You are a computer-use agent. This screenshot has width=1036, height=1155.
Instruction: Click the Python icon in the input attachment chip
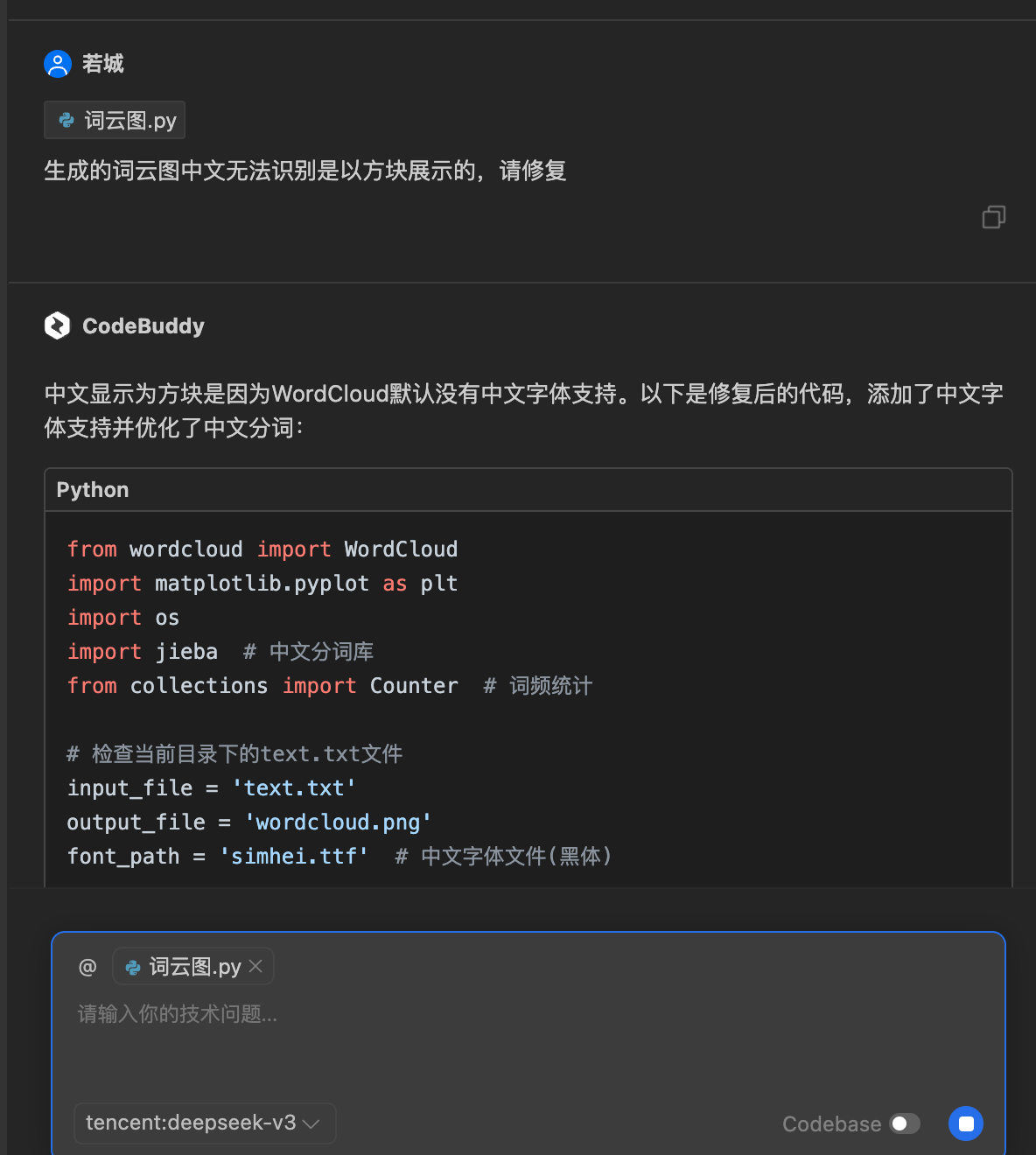pyautogui.click(x=133, y=966)
